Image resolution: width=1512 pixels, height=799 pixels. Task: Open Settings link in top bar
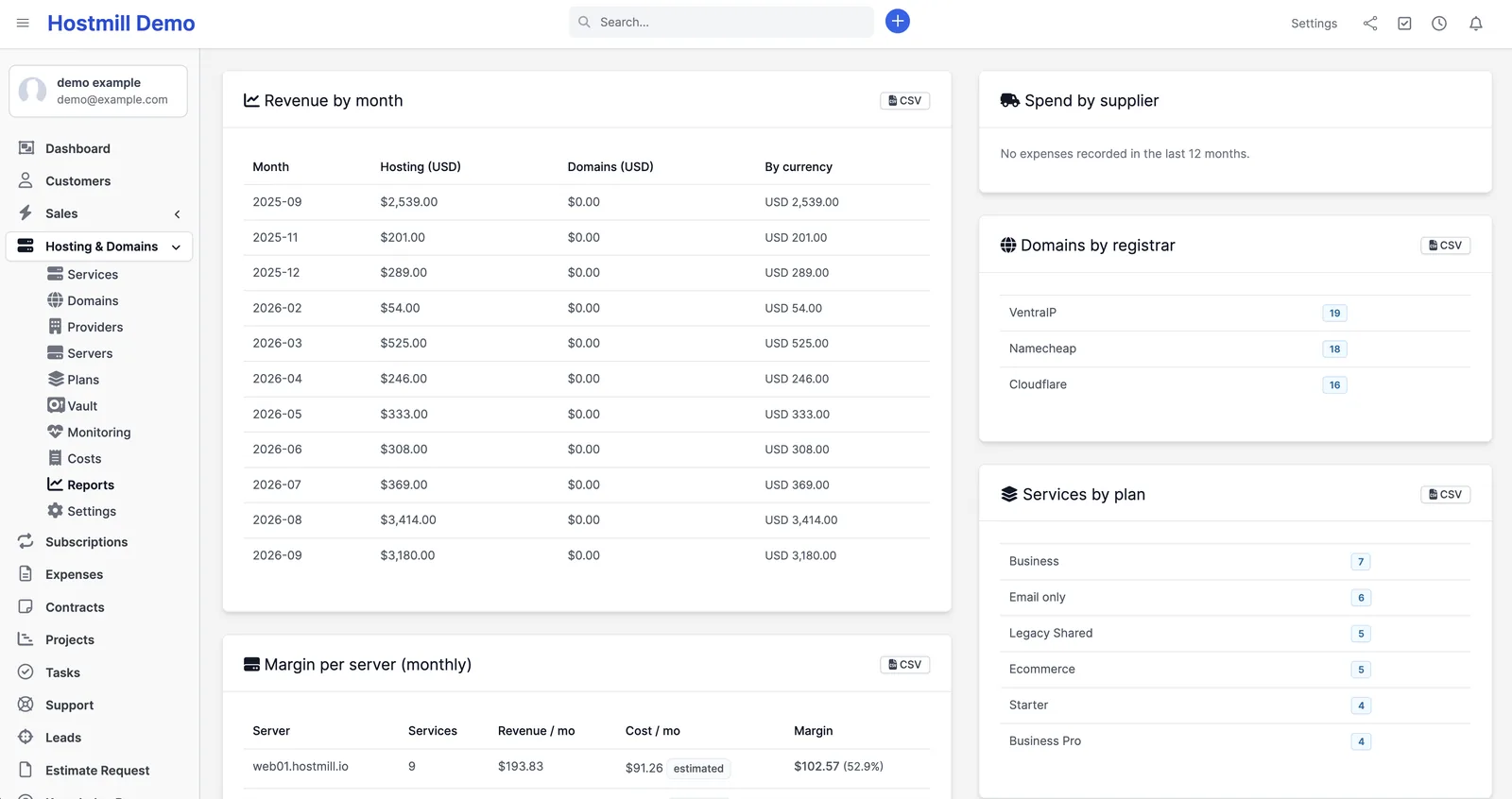click(x=1314, y=24)
